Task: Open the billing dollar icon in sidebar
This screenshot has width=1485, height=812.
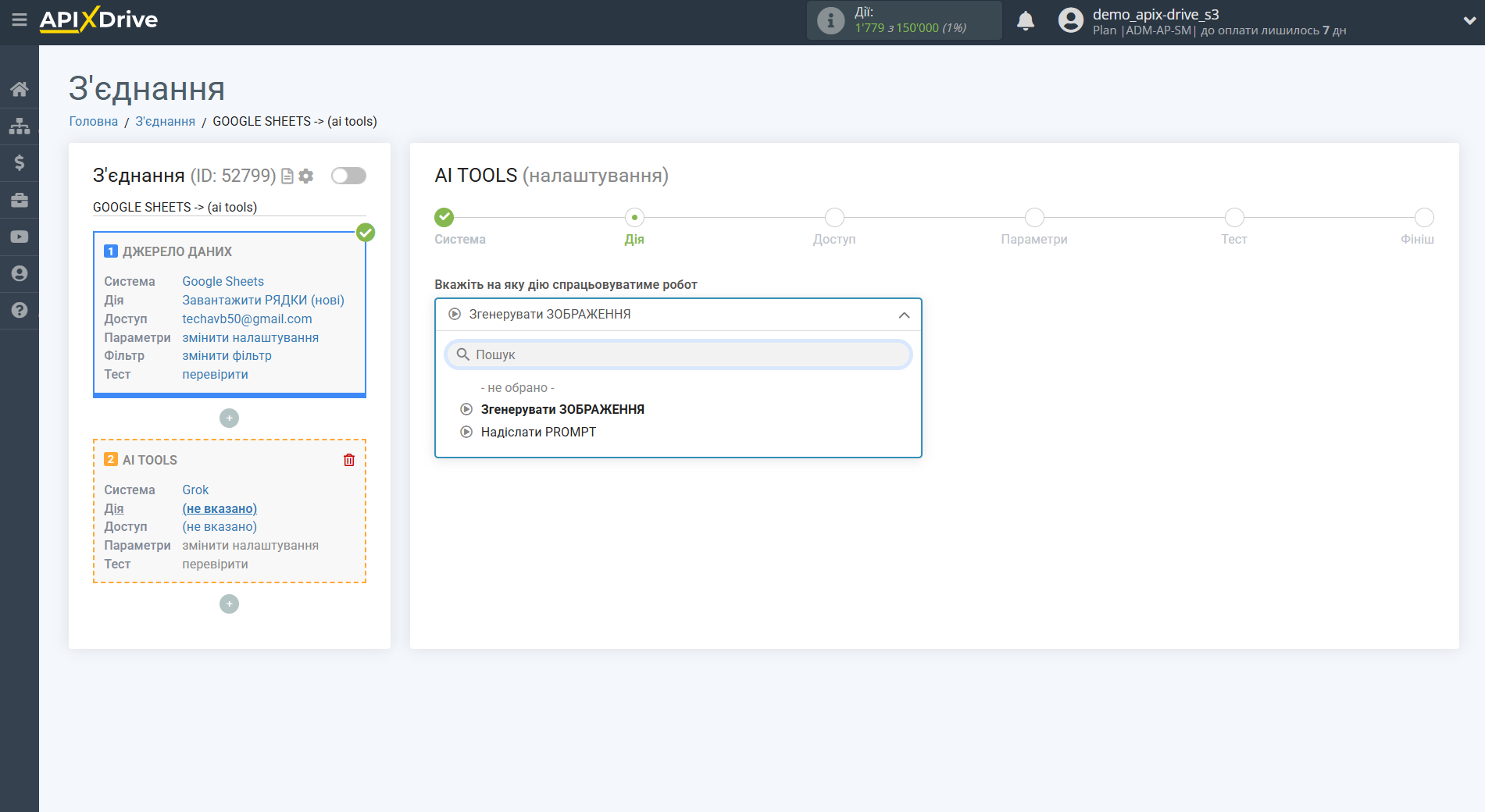Action: point(20,162)
